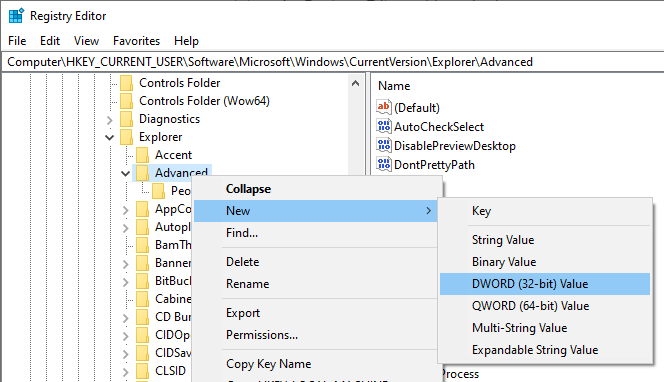Viewport: 664px width, 382px height.
Task: Open the Help menu
Action: 186,41
